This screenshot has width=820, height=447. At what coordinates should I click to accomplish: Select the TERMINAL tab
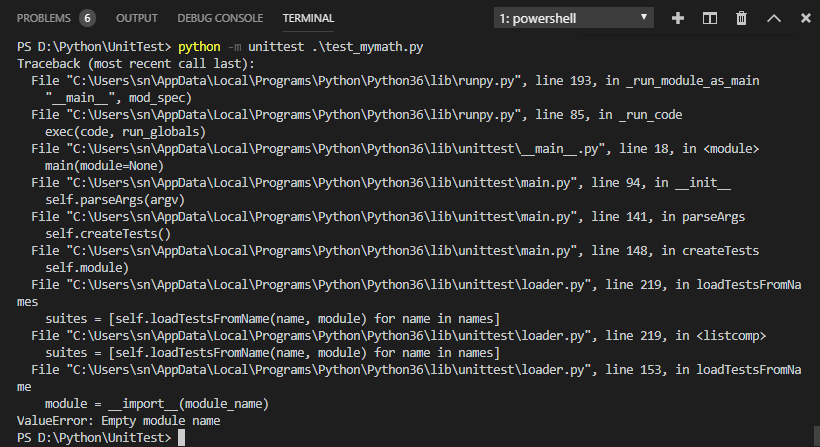308,18
